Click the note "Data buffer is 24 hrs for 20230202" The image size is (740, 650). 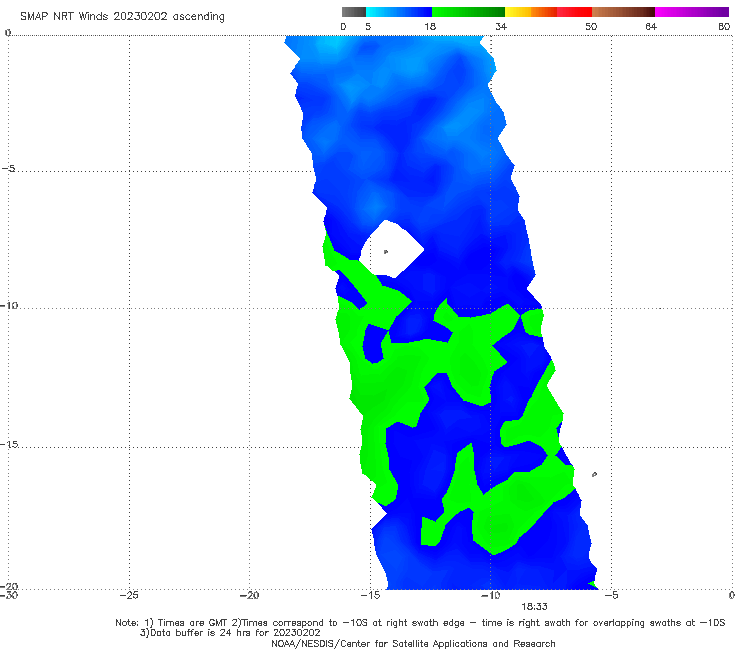[235, 633]
